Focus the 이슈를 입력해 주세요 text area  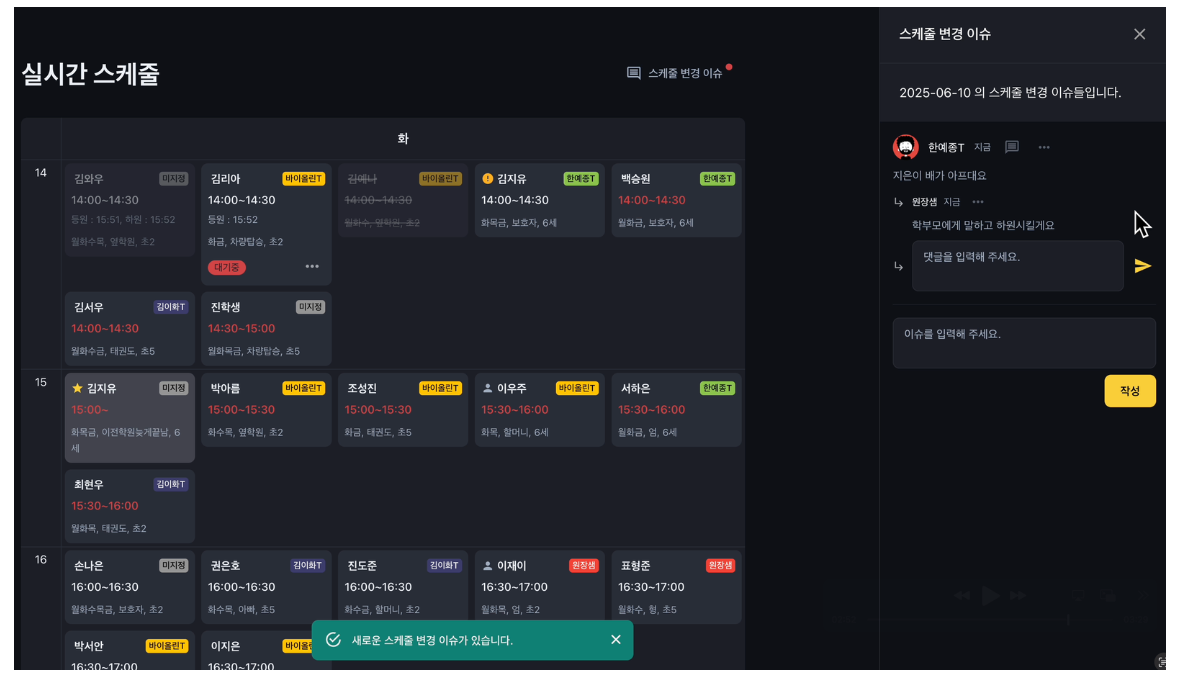pyautogui.click(x=1023, y=343)
